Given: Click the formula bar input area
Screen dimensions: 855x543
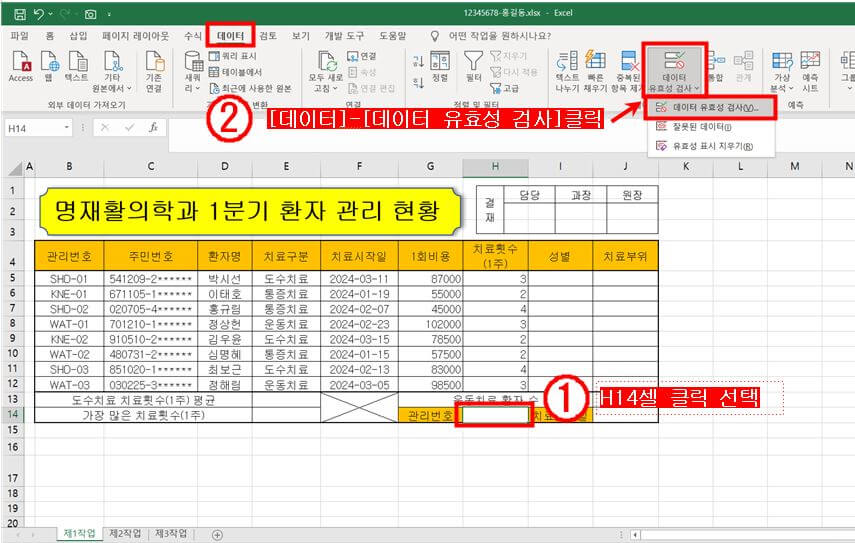Looking at the screenshot, I should (510, 135).
